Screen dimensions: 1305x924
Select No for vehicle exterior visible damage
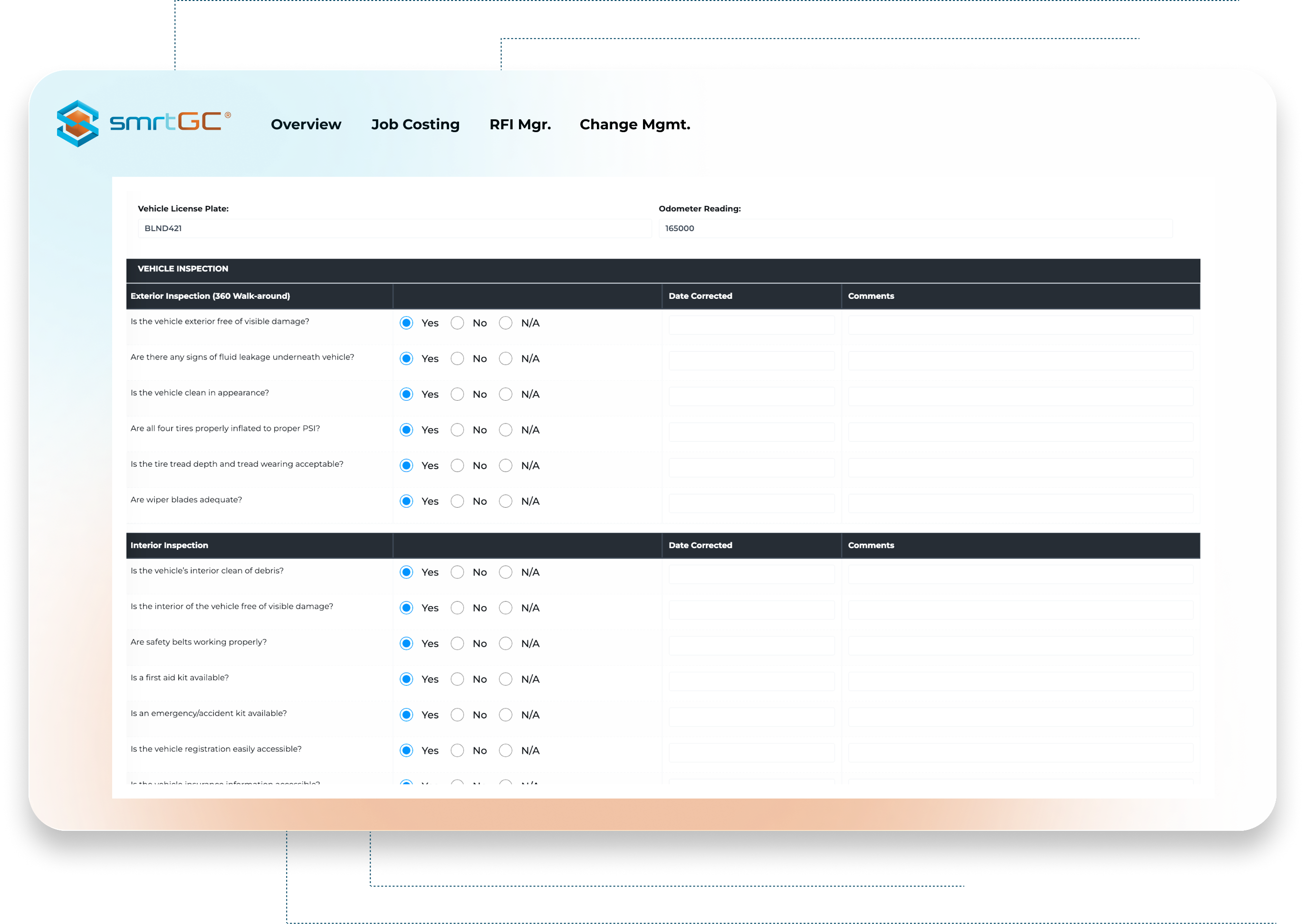457,323
